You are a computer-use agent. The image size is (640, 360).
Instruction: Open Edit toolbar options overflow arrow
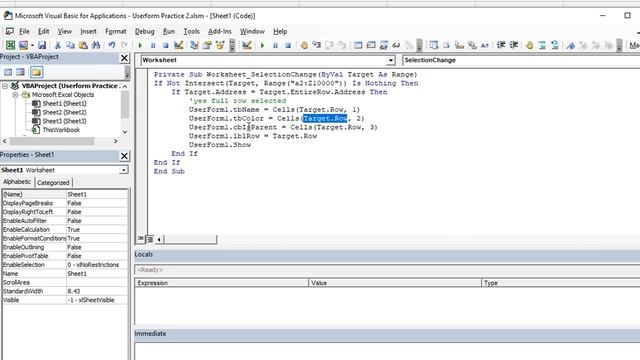[x=619, y=45]
